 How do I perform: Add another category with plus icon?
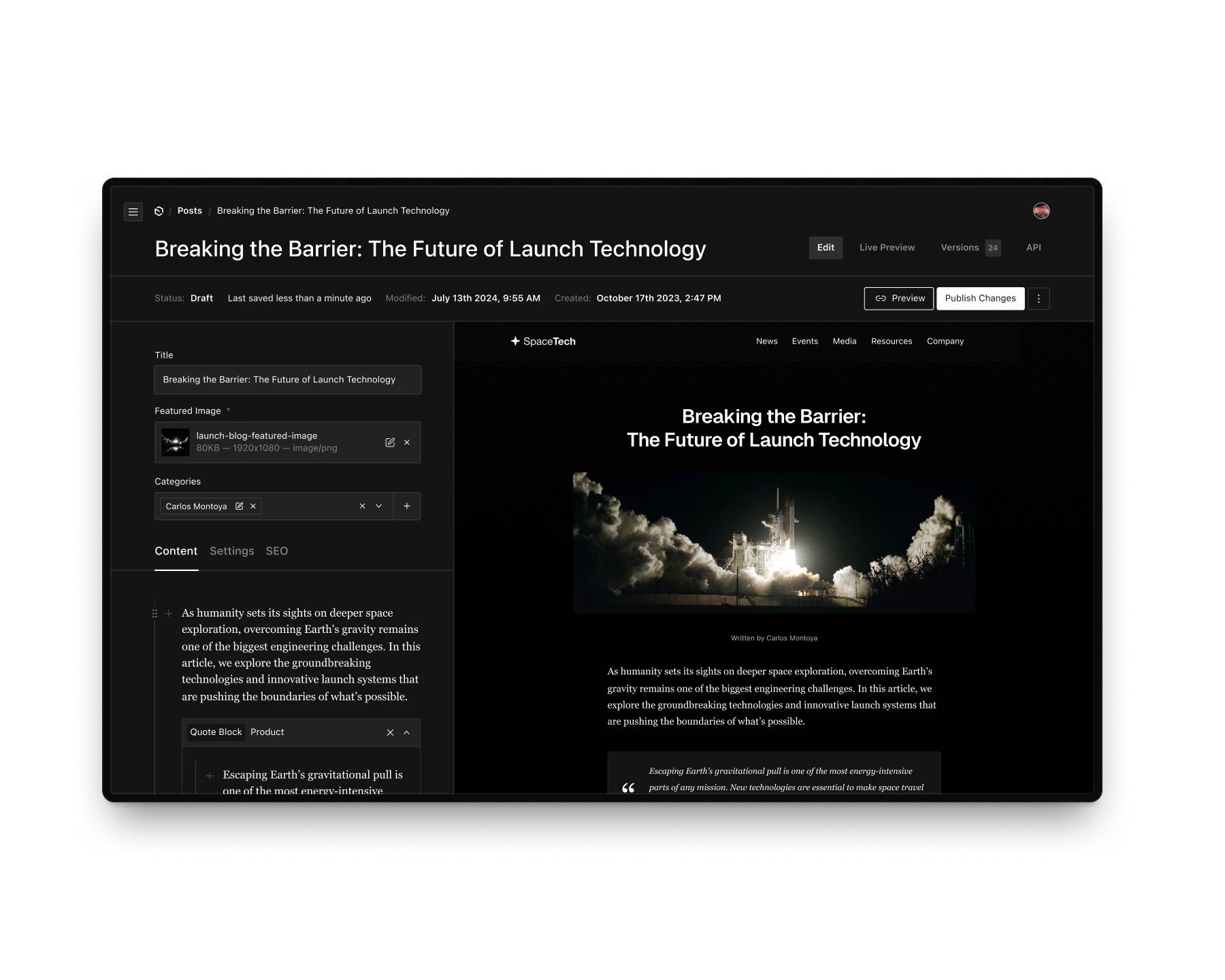[406, 506]
